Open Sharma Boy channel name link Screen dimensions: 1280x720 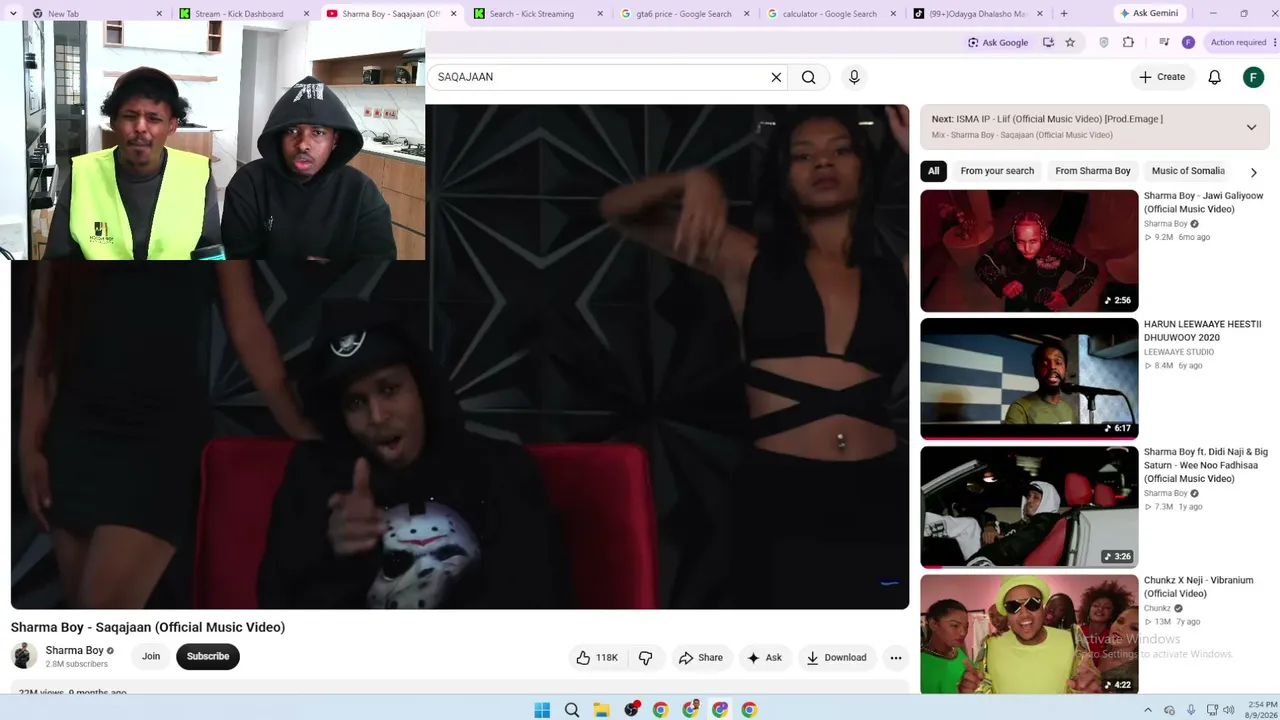(x=74, y=650)
